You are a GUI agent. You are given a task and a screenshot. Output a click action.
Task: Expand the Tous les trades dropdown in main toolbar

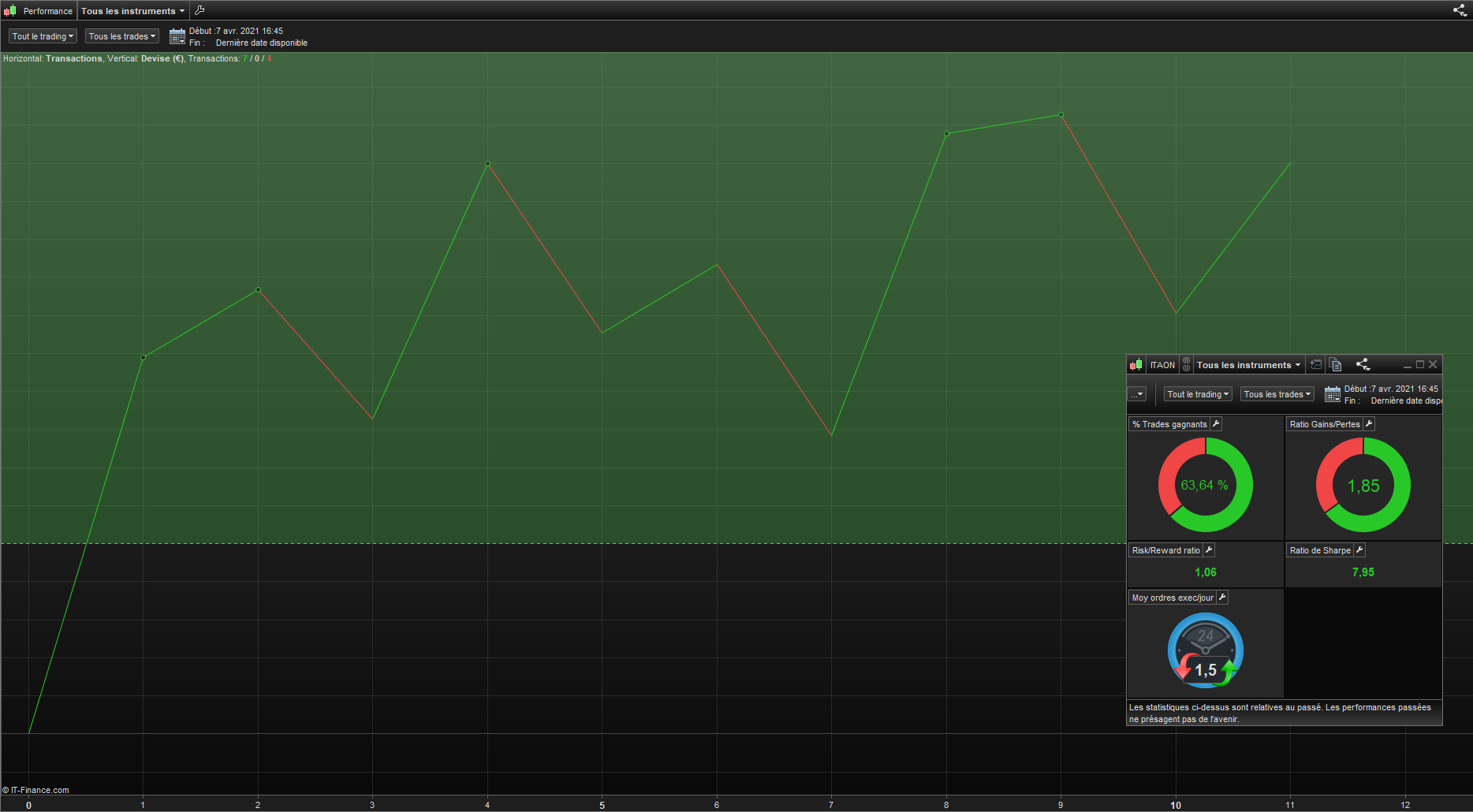click(x=122, y=36)
